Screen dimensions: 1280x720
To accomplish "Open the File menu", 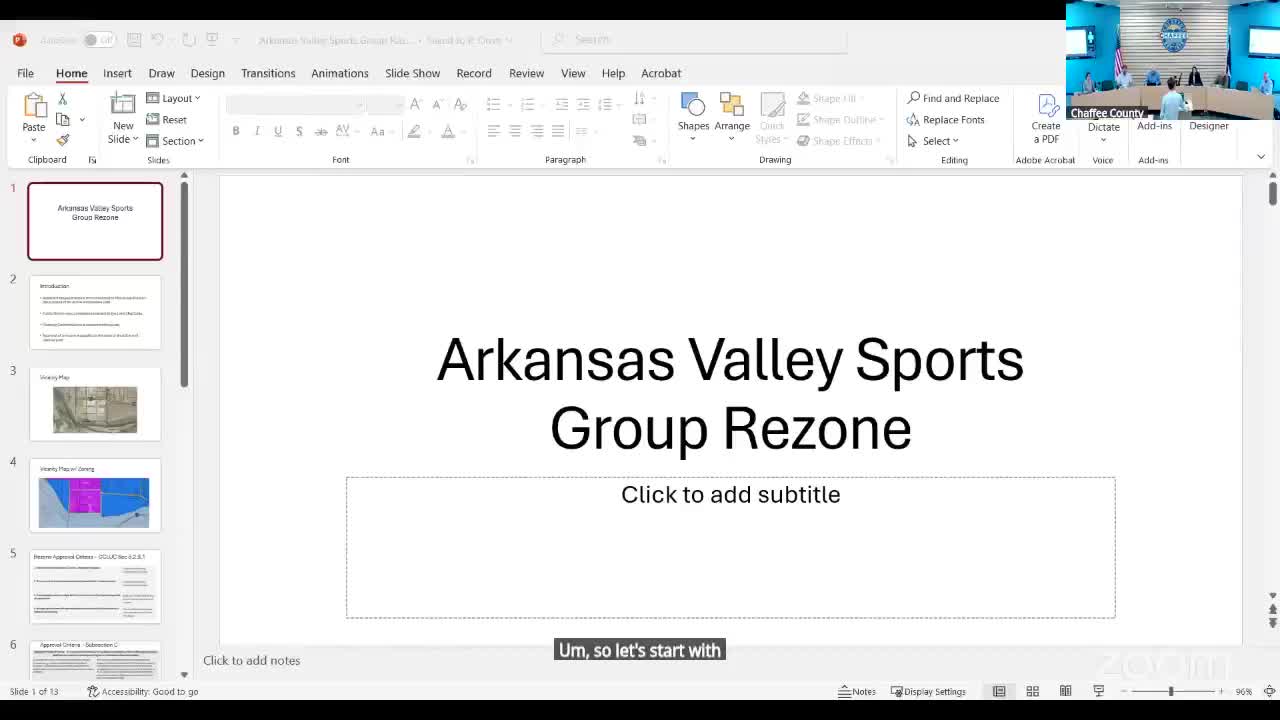I will [25, 73].
